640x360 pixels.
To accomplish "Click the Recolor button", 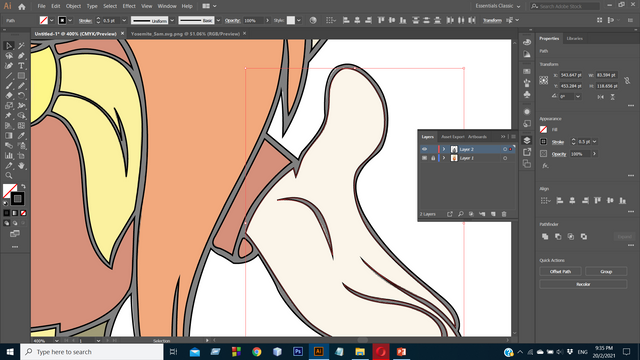I will click(583, 284).
